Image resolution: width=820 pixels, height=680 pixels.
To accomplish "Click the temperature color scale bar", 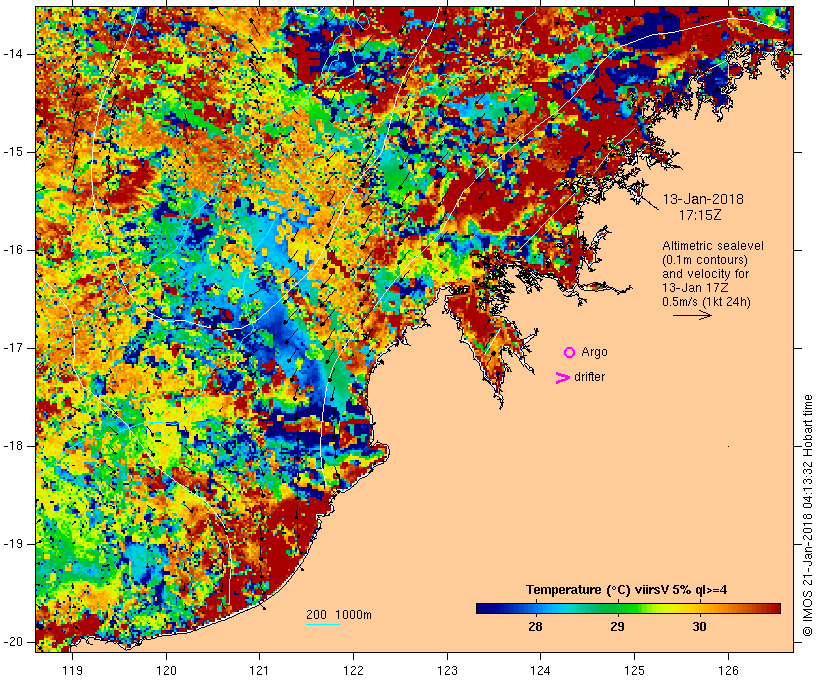I will [628, 608].
